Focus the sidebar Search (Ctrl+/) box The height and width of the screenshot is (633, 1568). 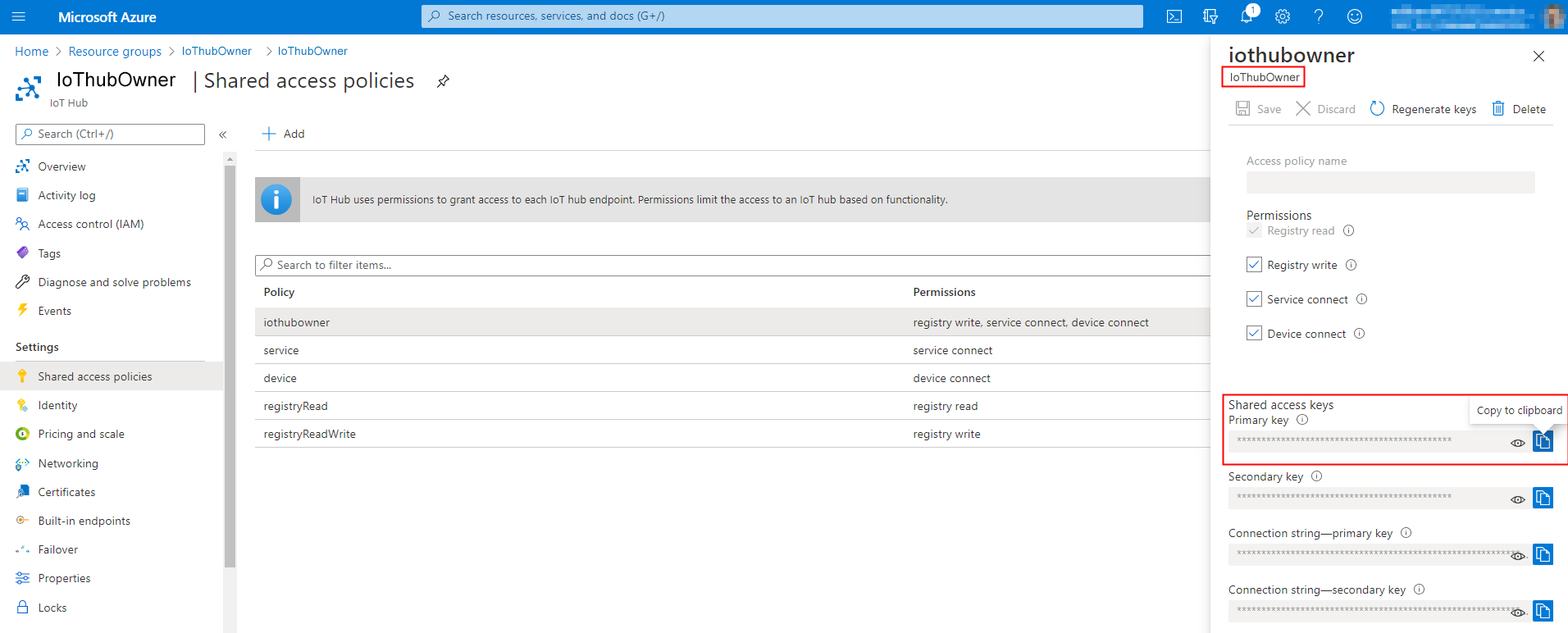point(110,134)
